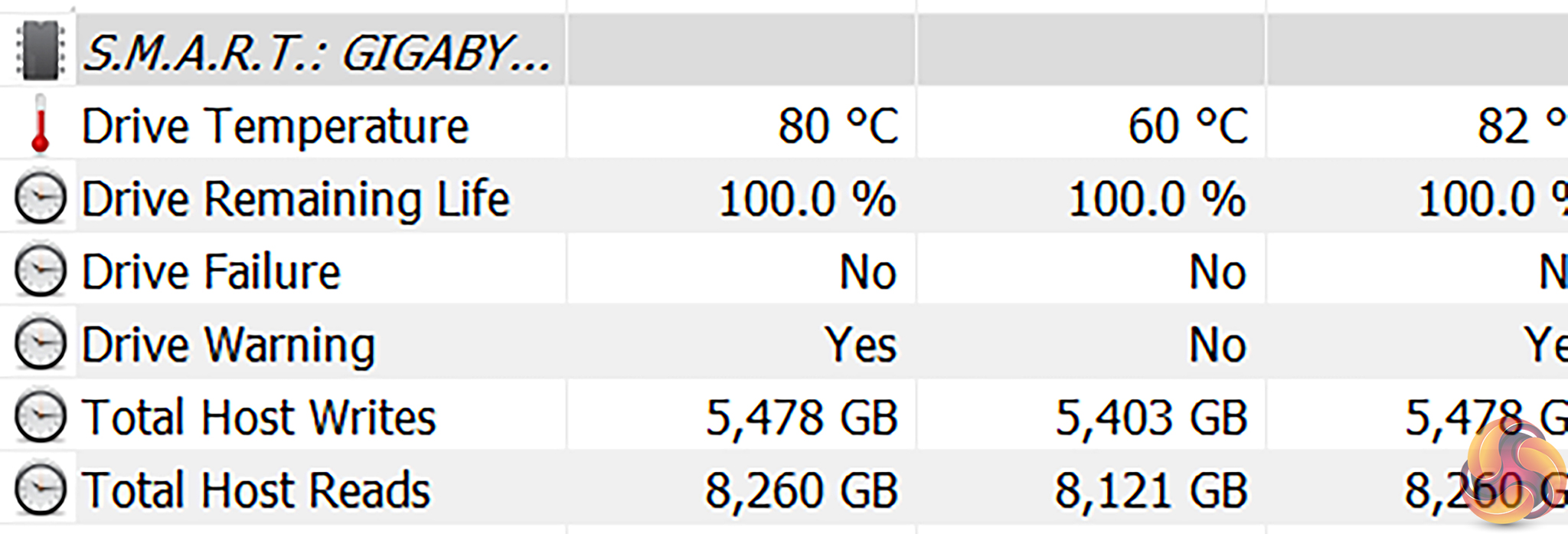The height and width of the screenshot is (534, 1568).
Task: Click the red thermometer icon
Action: (x=40, y=124)
